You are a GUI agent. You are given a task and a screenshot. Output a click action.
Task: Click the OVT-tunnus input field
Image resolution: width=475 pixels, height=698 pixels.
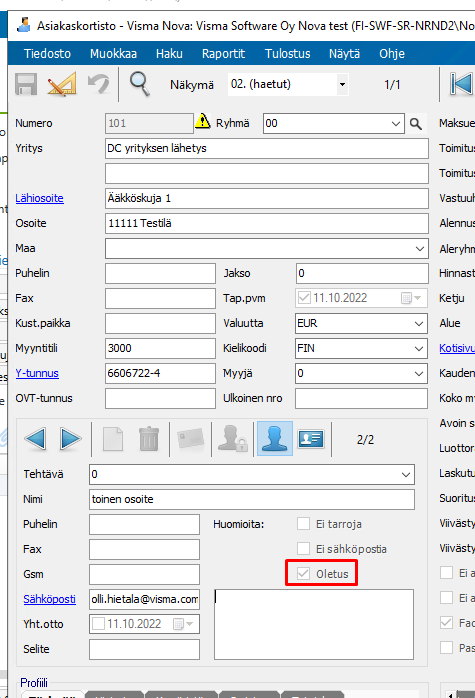point(160,398)
